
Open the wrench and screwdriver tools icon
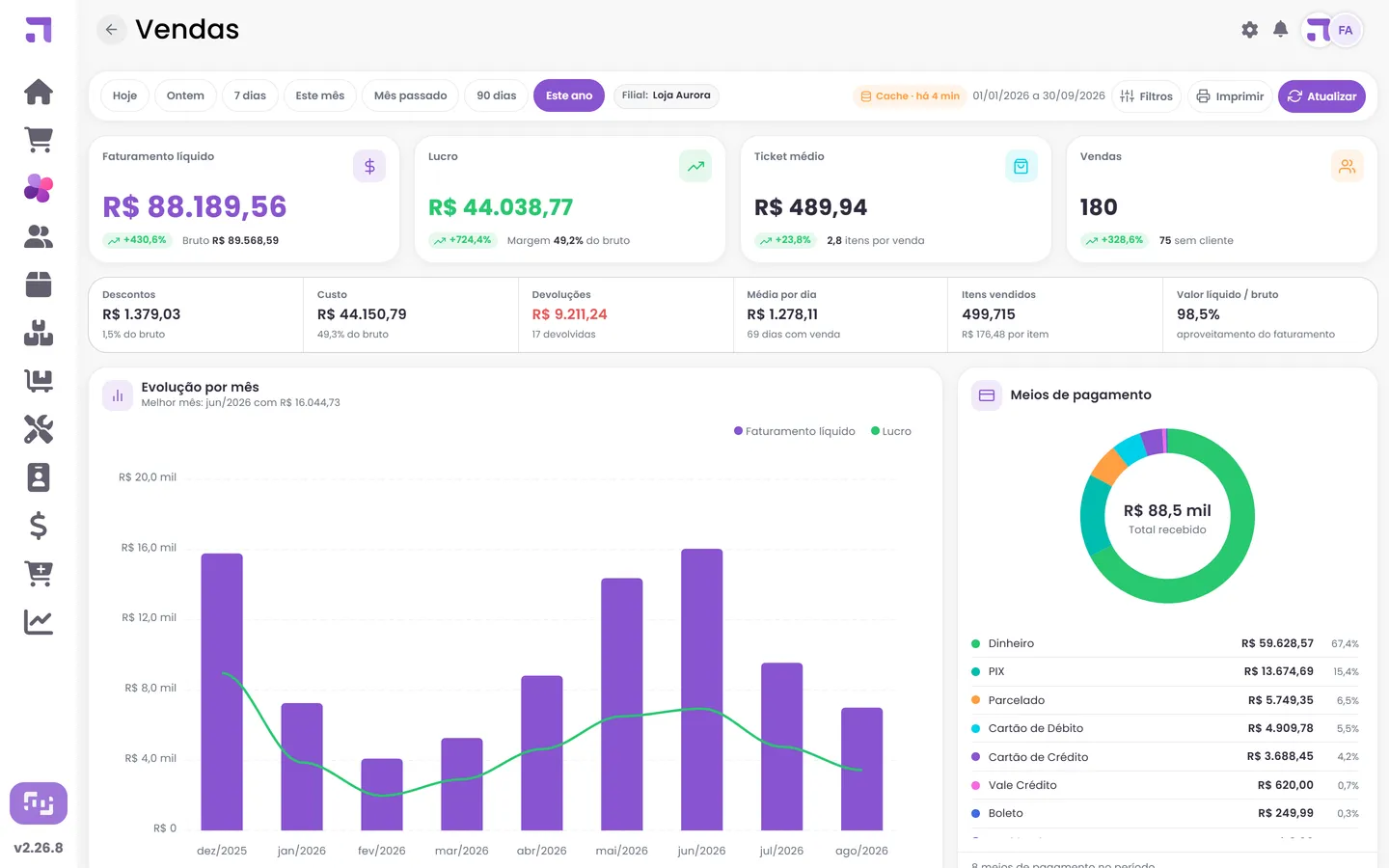tap(39, 429)
